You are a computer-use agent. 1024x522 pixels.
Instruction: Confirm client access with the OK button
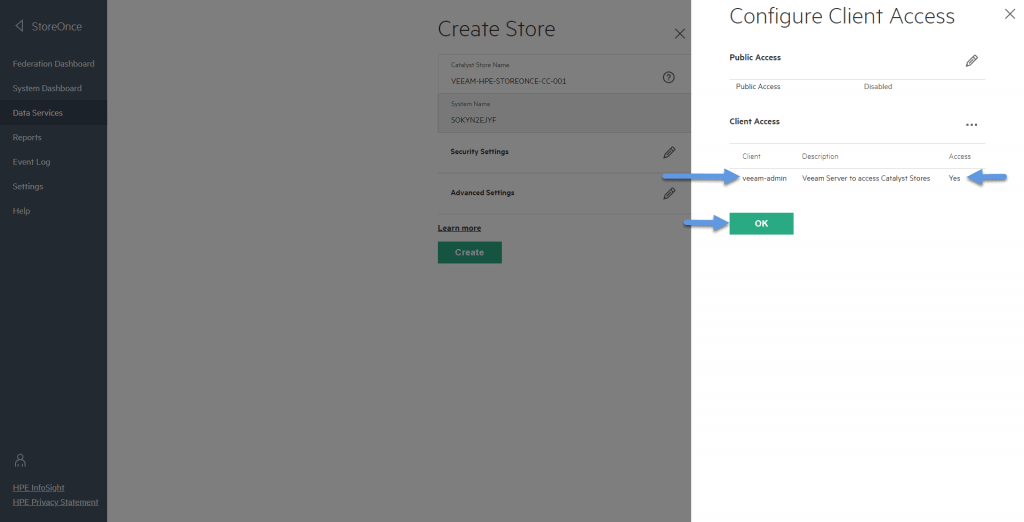761,223
